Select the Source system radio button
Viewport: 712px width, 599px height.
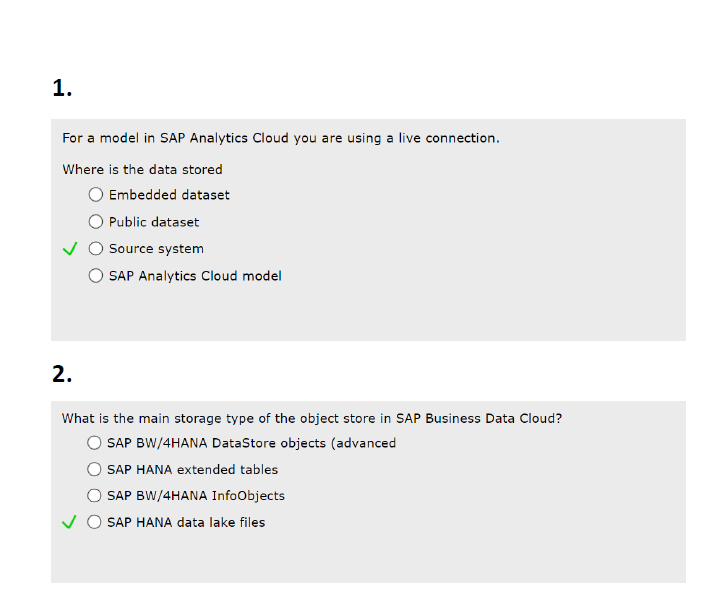pyautogui.click(x=96, y=249)
